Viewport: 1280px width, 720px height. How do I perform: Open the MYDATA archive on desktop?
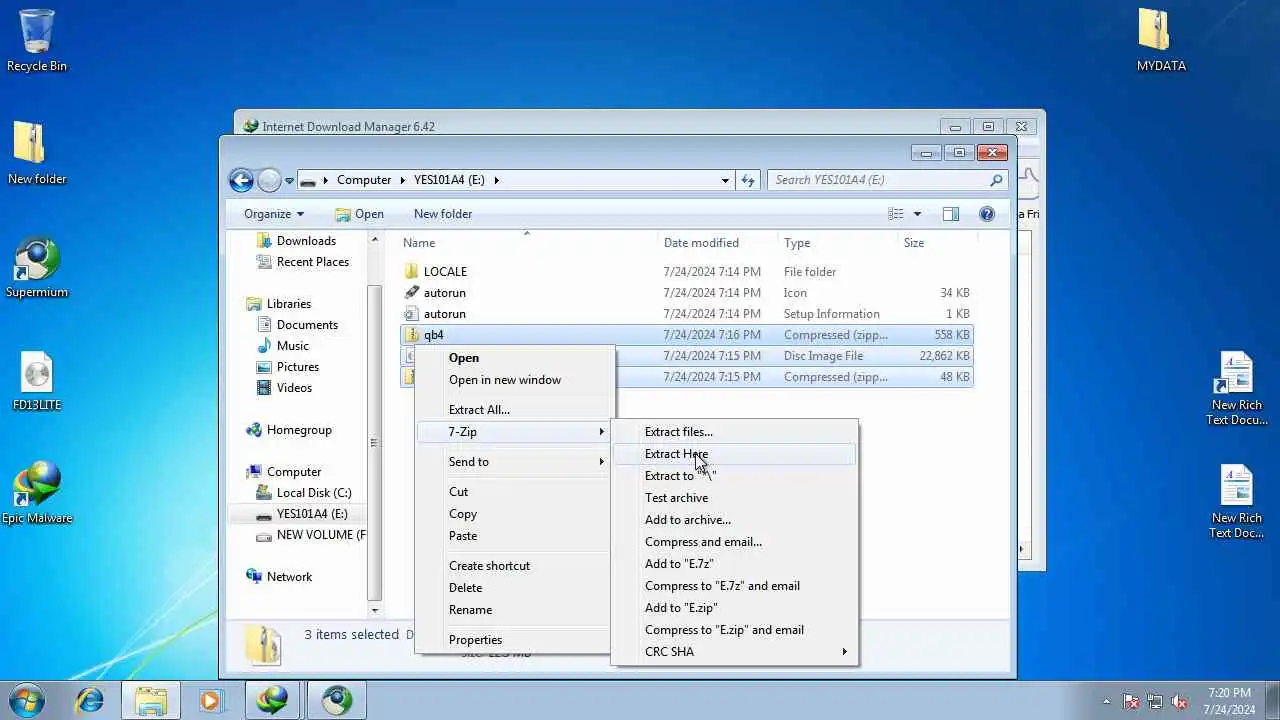tap(1161, 40)
